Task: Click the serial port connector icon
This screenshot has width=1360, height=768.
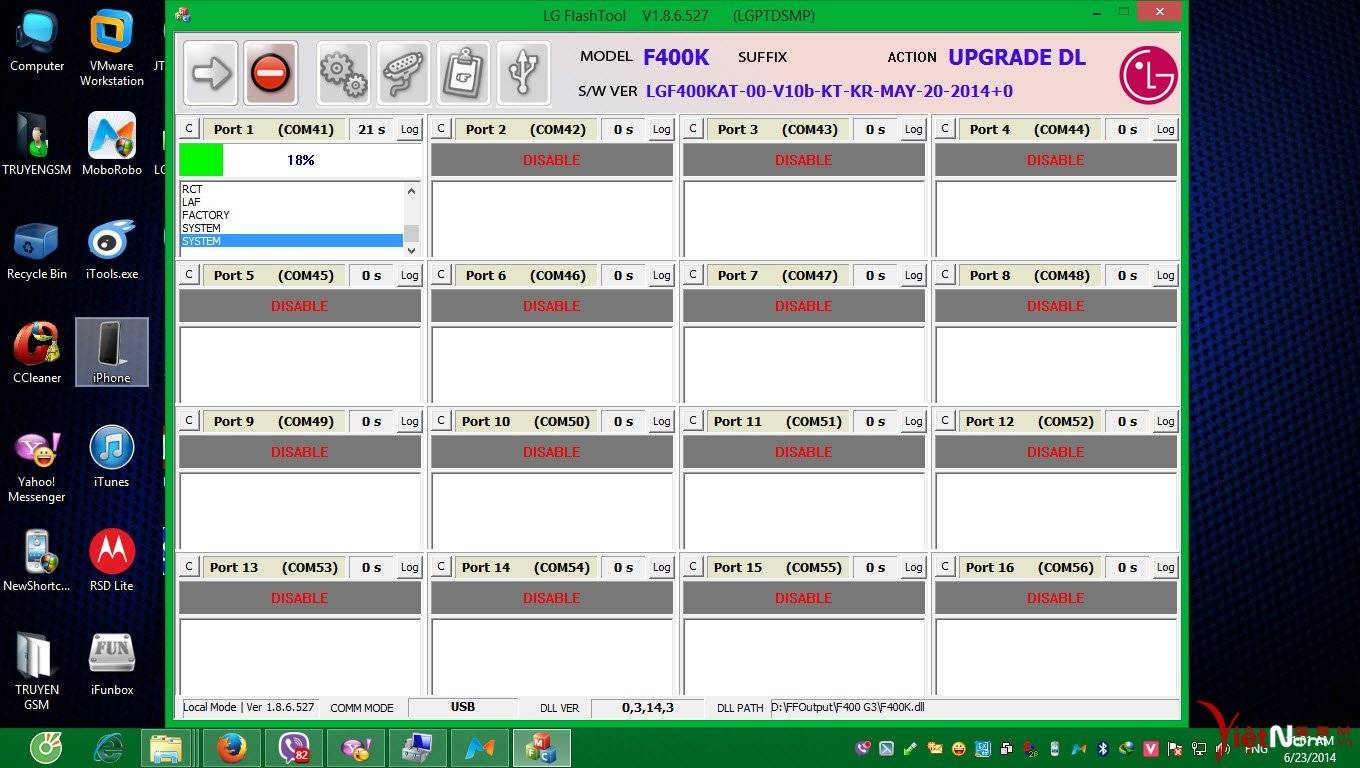Action: click(403, 73)
